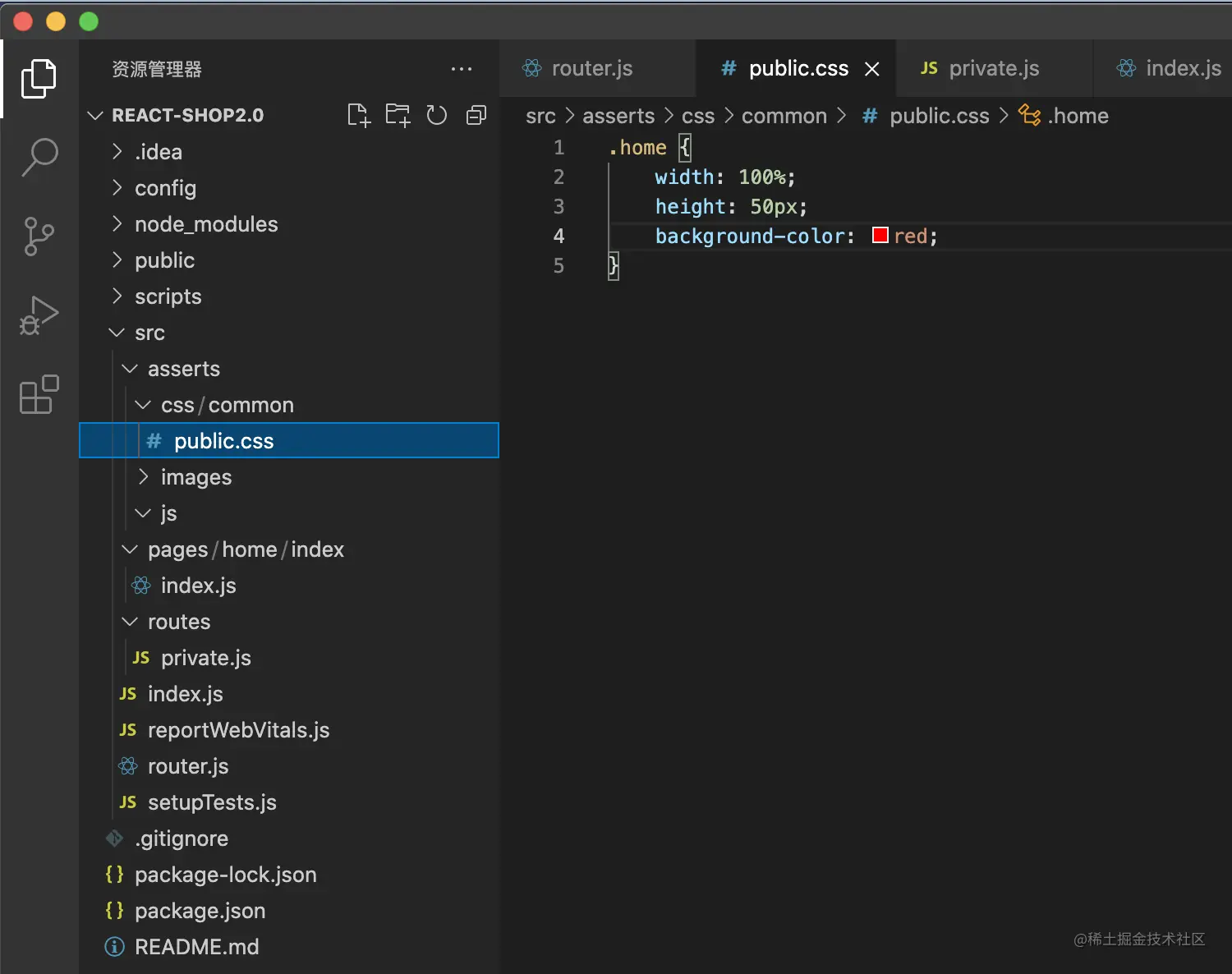Refresh the explorer file tree

tap(437, 115)
